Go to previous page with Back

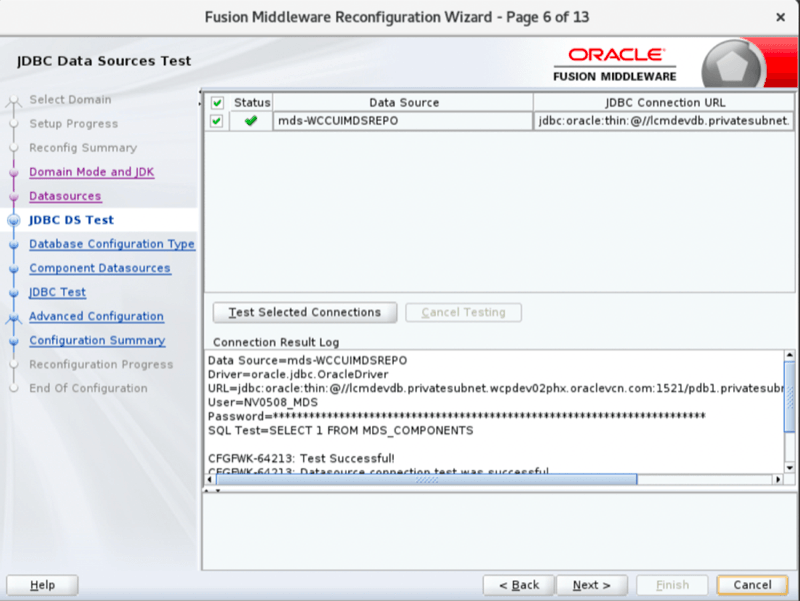(x=518, y=585)
